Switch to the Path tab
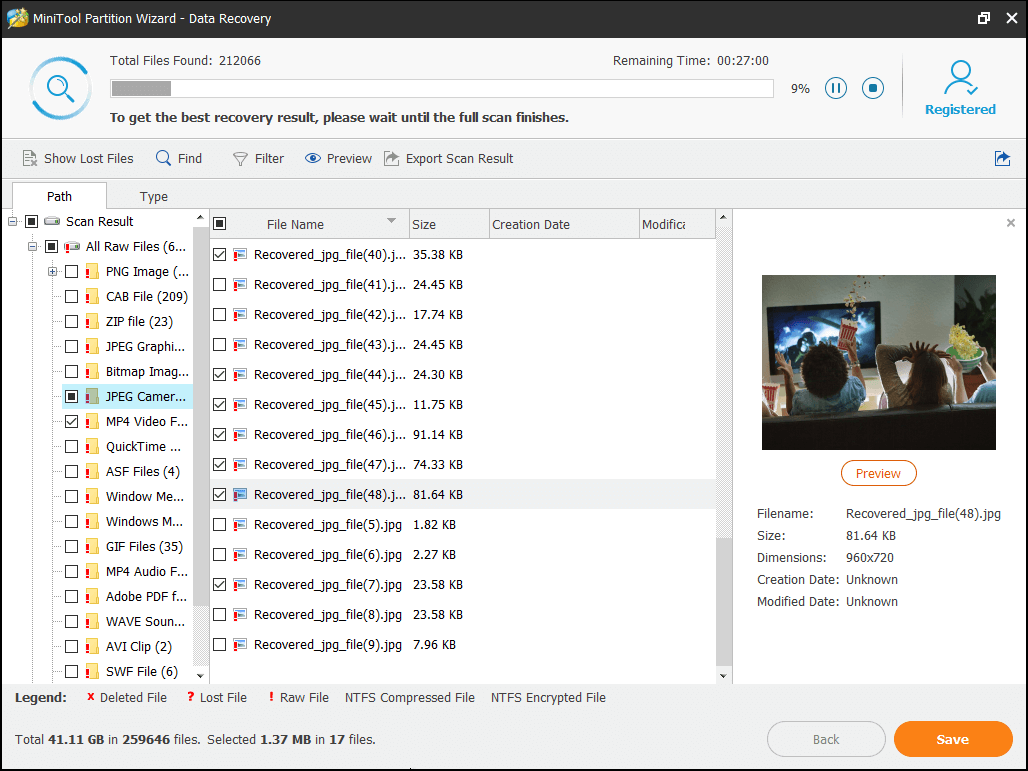 [x=60, y=196]
